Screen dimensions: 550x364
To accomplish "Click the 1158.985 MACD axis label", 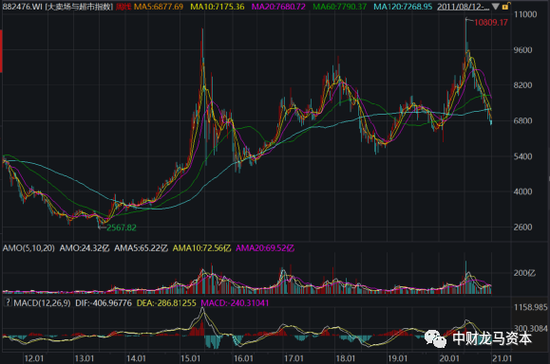I will tap(530, 308).
